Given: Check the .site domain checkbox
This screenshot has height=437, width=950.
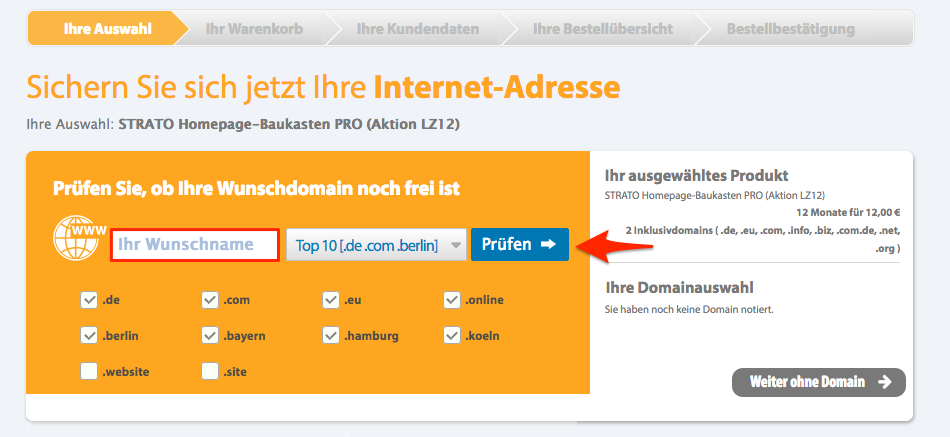Looking at the screenshot, I should (x=210, y=371).
